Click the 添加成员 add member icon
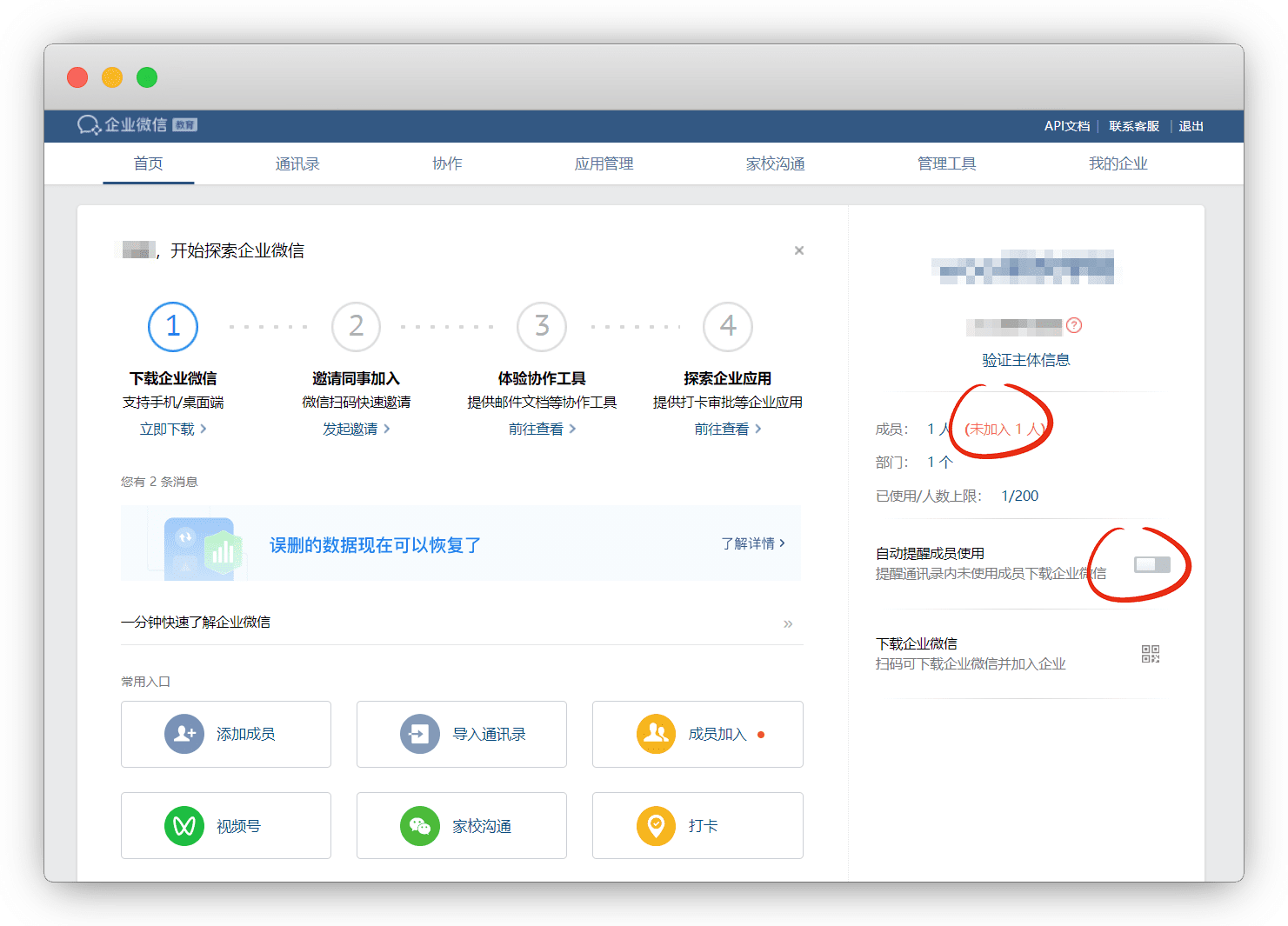This screenshot has width=1288, height=926. click(x=184, y=734)
